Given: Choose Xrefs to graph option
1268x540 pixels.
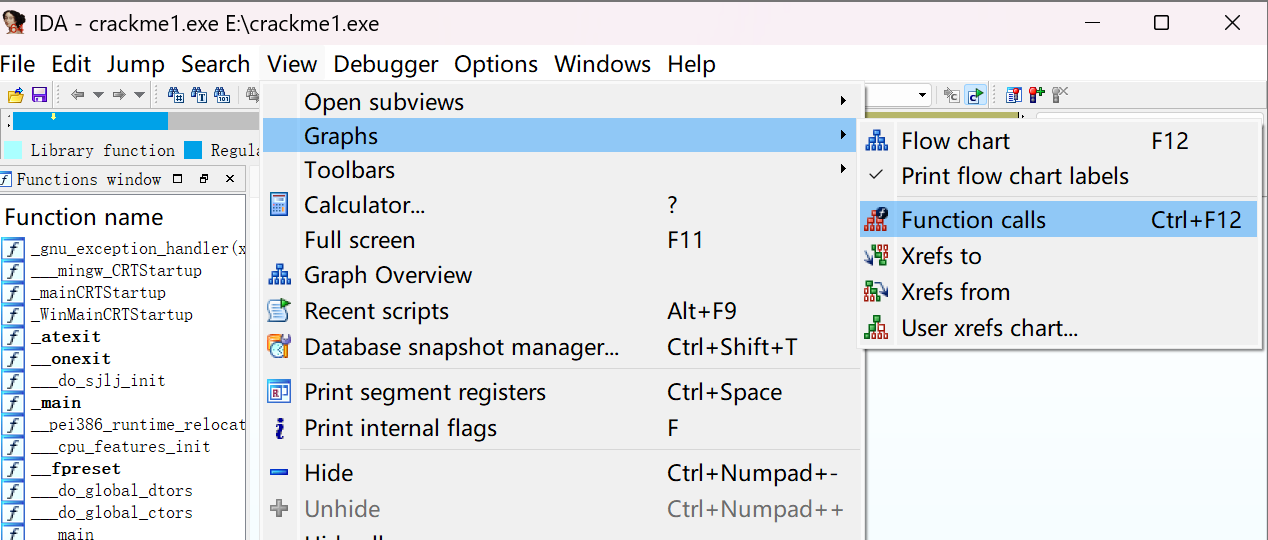Looking at the screenshot, I should [1059, 256].
